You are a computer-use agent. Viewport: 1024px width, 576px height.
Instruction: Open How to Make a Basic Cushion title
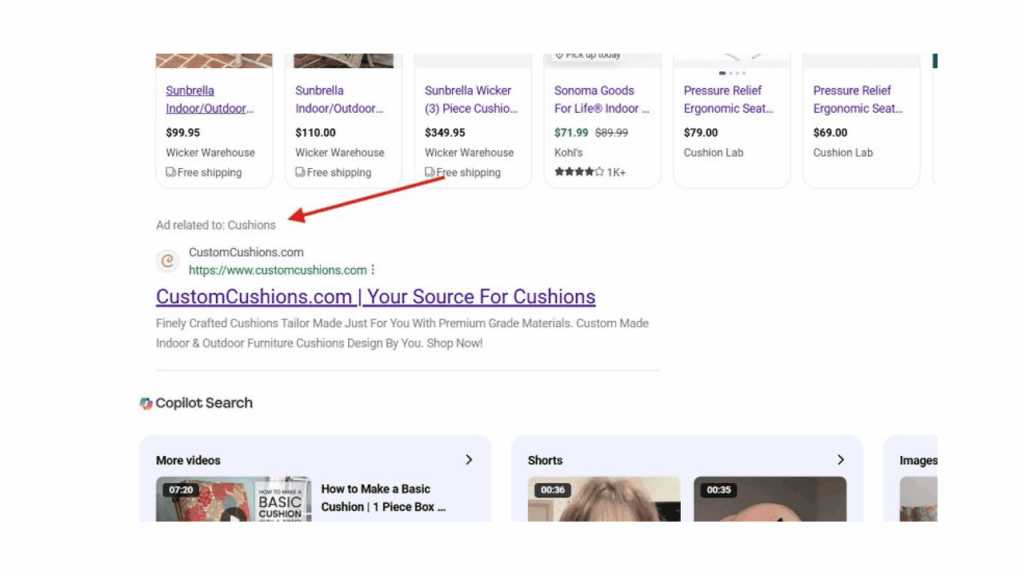pyautogui.click(x=383, y=498)
